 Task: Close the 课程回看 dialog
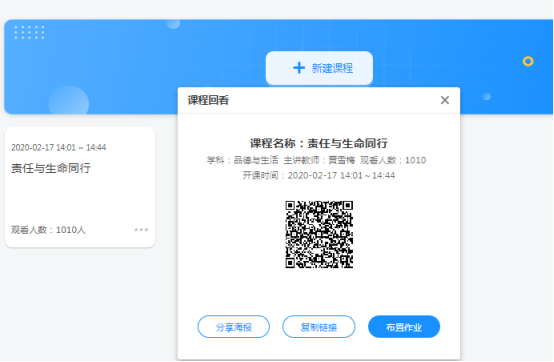pos(445,100)
